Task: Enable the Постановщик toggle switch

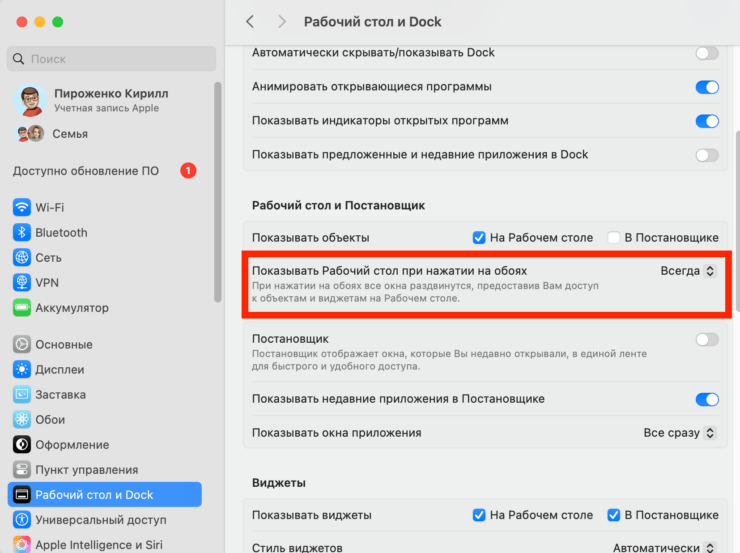Action: (707, 340)
